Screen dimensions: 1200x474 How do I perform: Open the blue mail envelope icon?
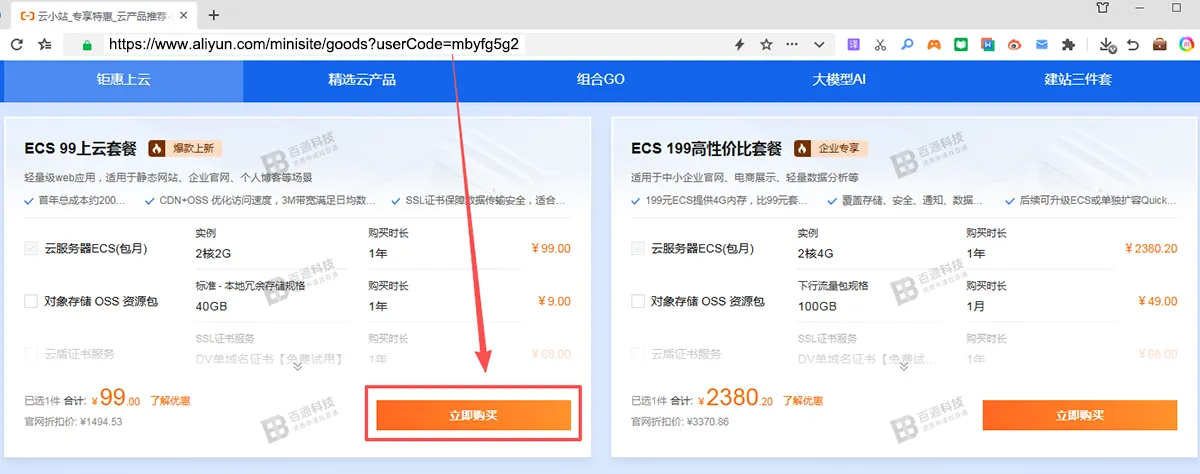click(1041, 45)
